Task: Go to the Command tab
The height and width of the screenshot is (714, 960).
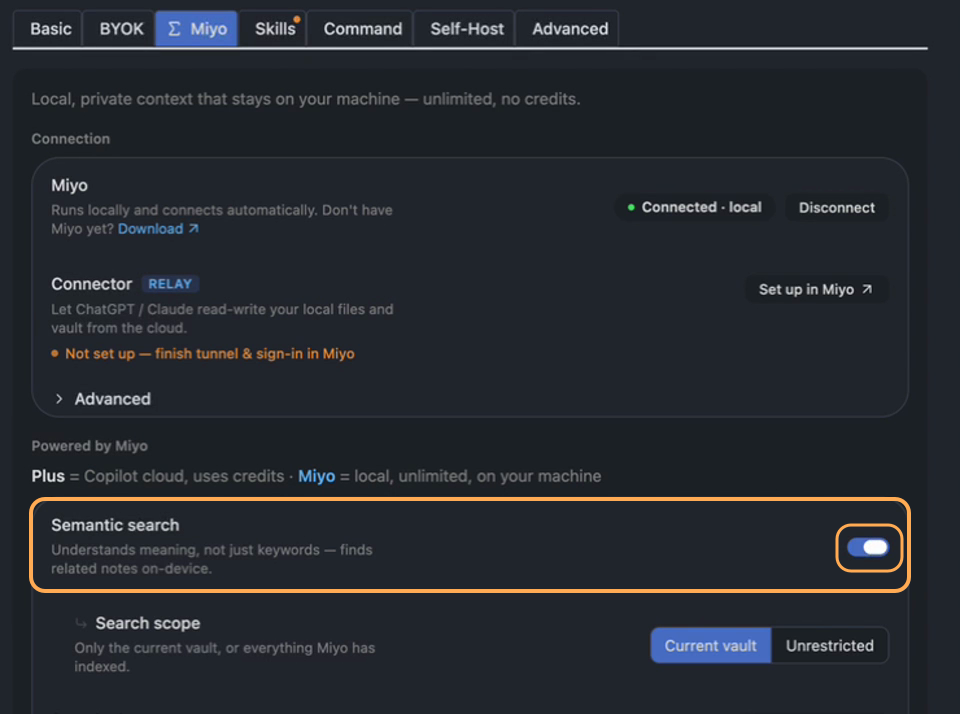Action: tap(360, 28)
